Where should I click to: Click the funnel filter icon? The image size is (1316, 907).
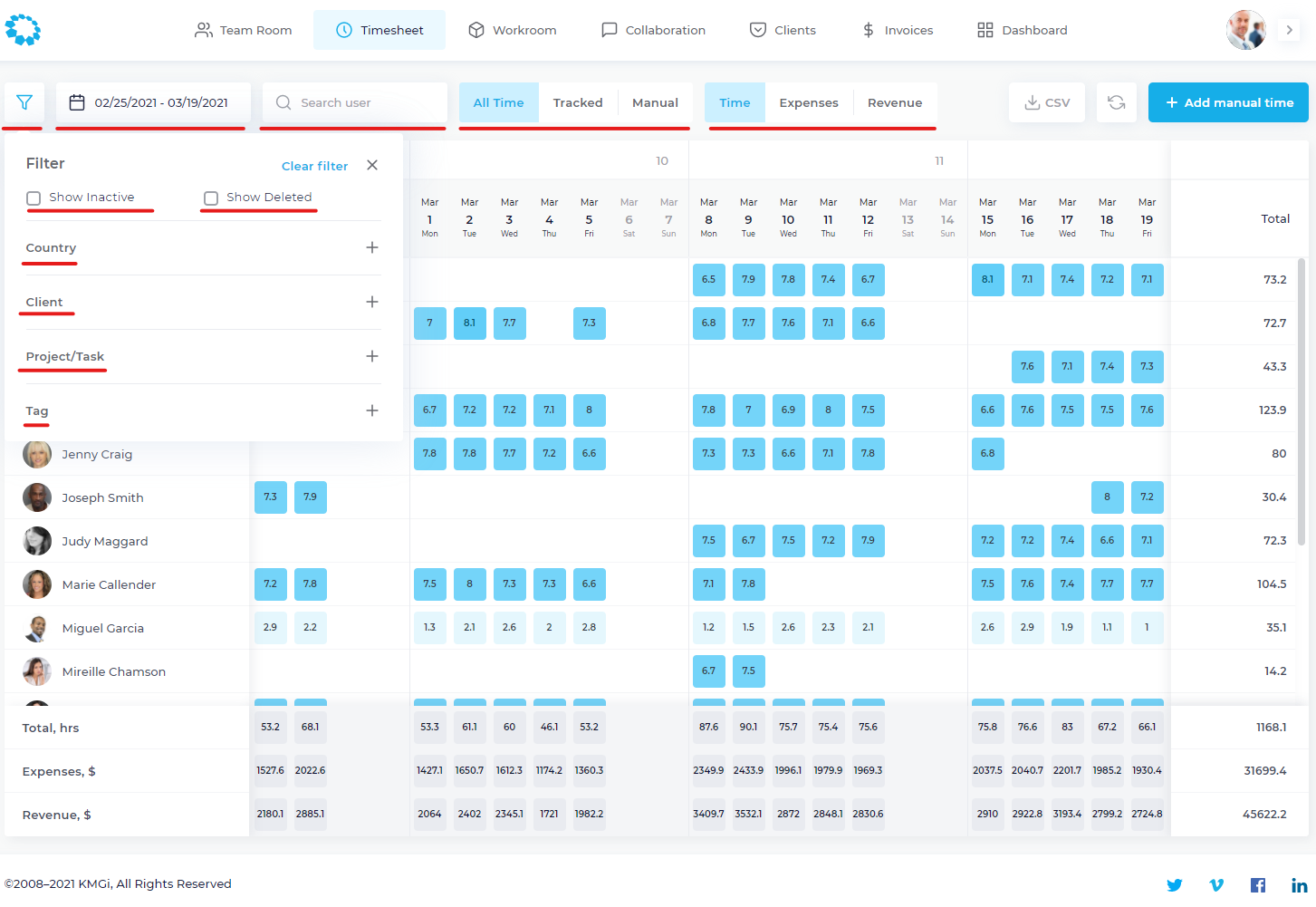point(24,102)
